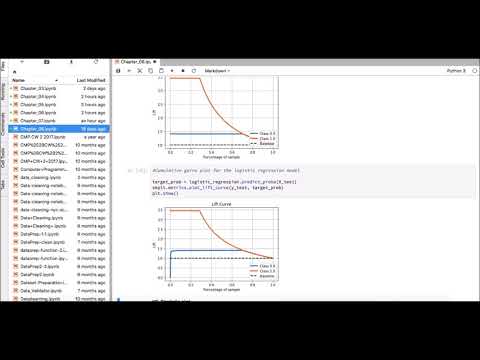Image resolution: width=480 pixels, height=360 pixels.
Task: Click the target_prob predict_proba code line
Action: (x=224, y=182)
